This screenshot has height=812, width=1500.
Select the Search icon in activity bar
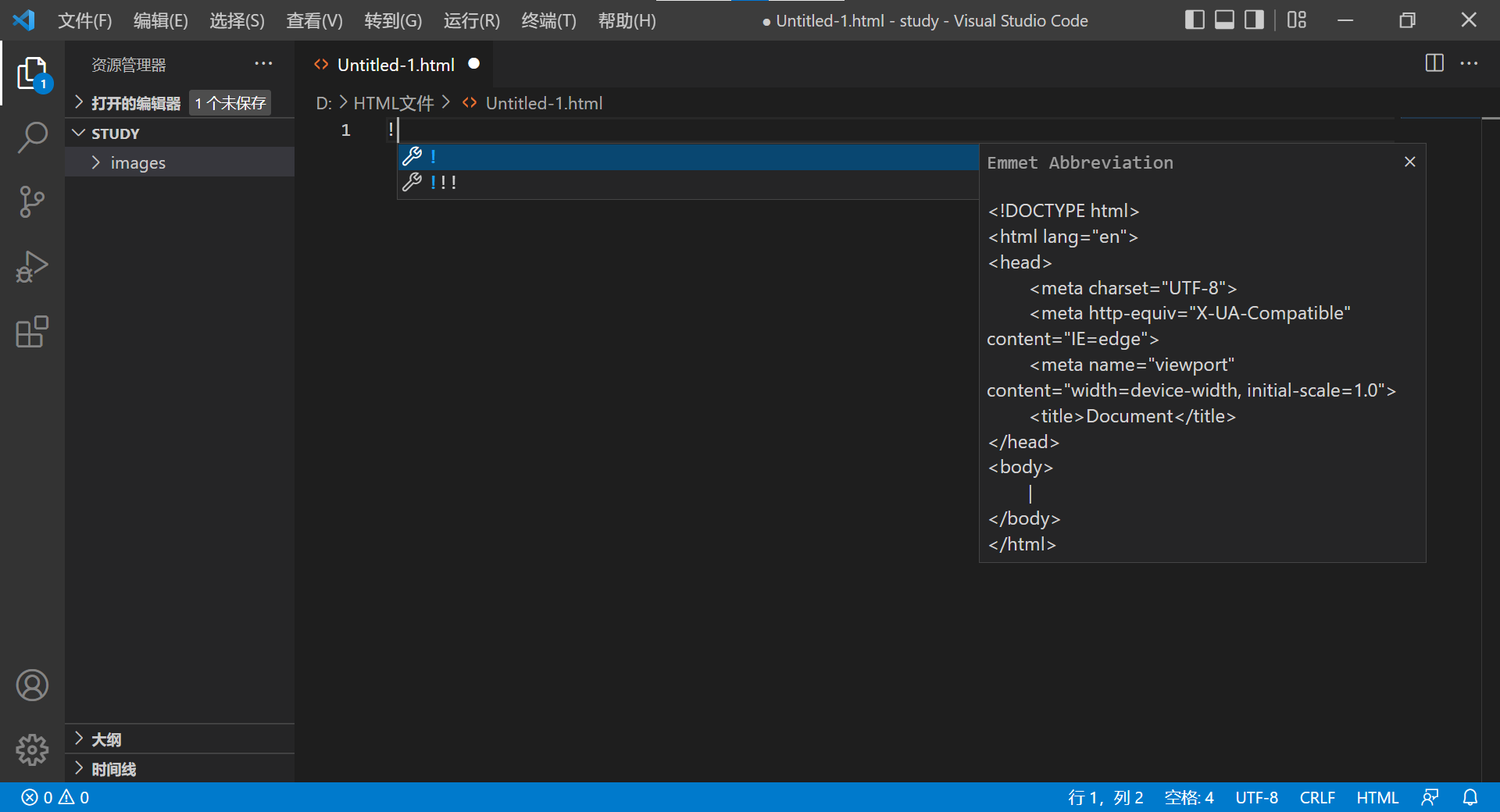(x=32, y=137)
